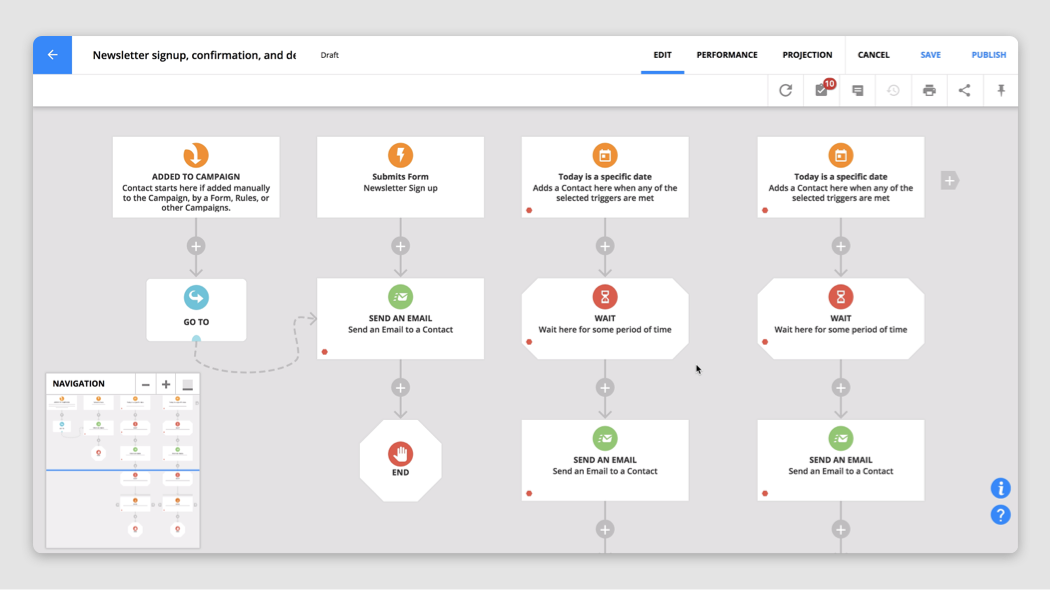The height and width of the screenshot is (590, 1050).
Task: Open the tasks list showing 10 notifications
Action: click(820, 90)
